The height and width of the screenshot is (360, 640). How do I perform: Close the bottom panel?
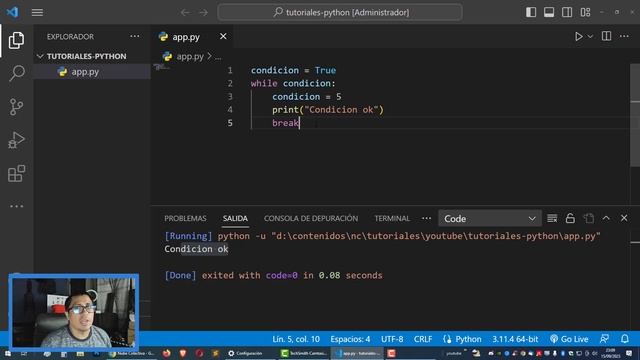(x=624, y=218)
